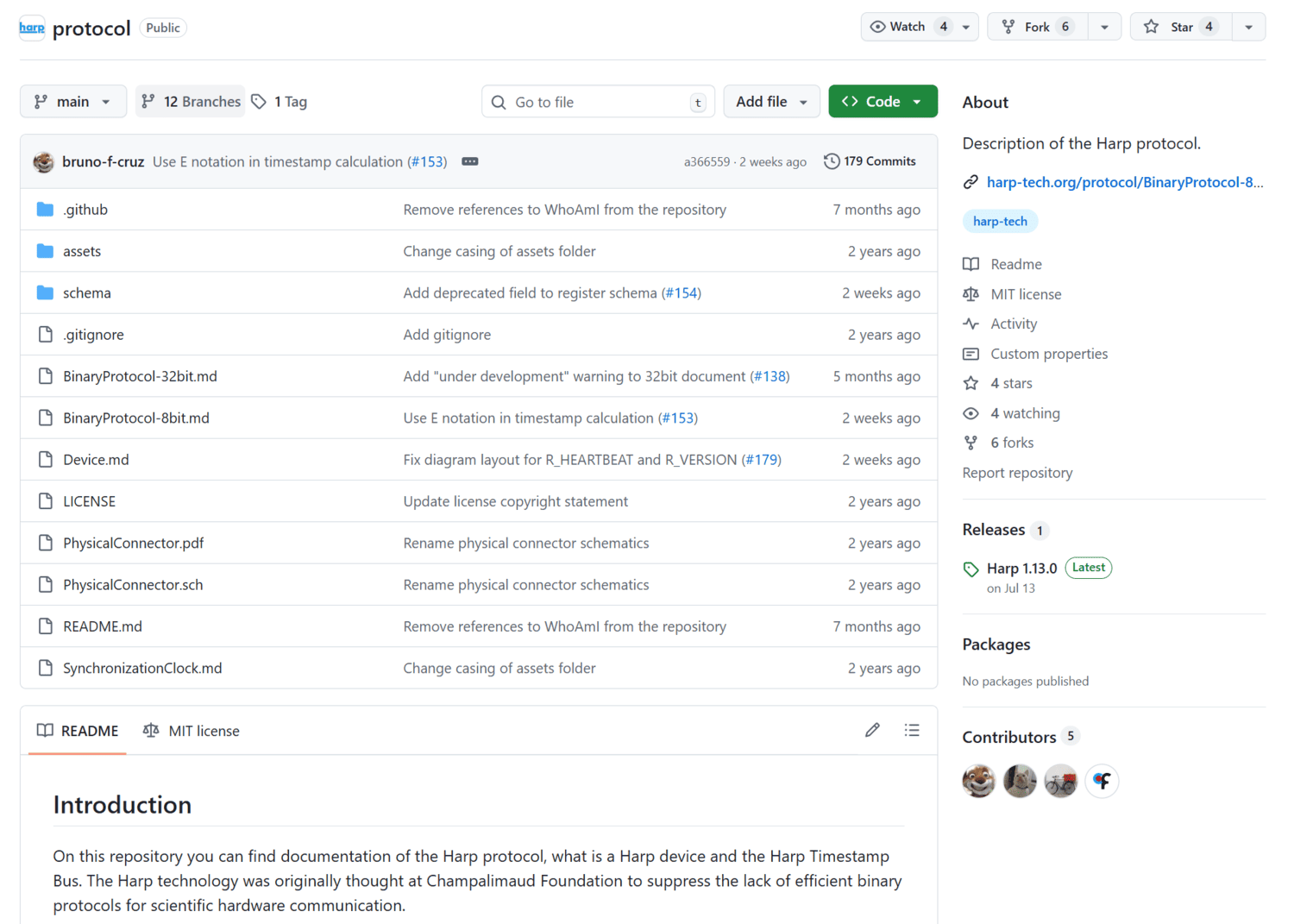Open Device.md file
This screenshot has width=1294, height=924.
point(96,460)
